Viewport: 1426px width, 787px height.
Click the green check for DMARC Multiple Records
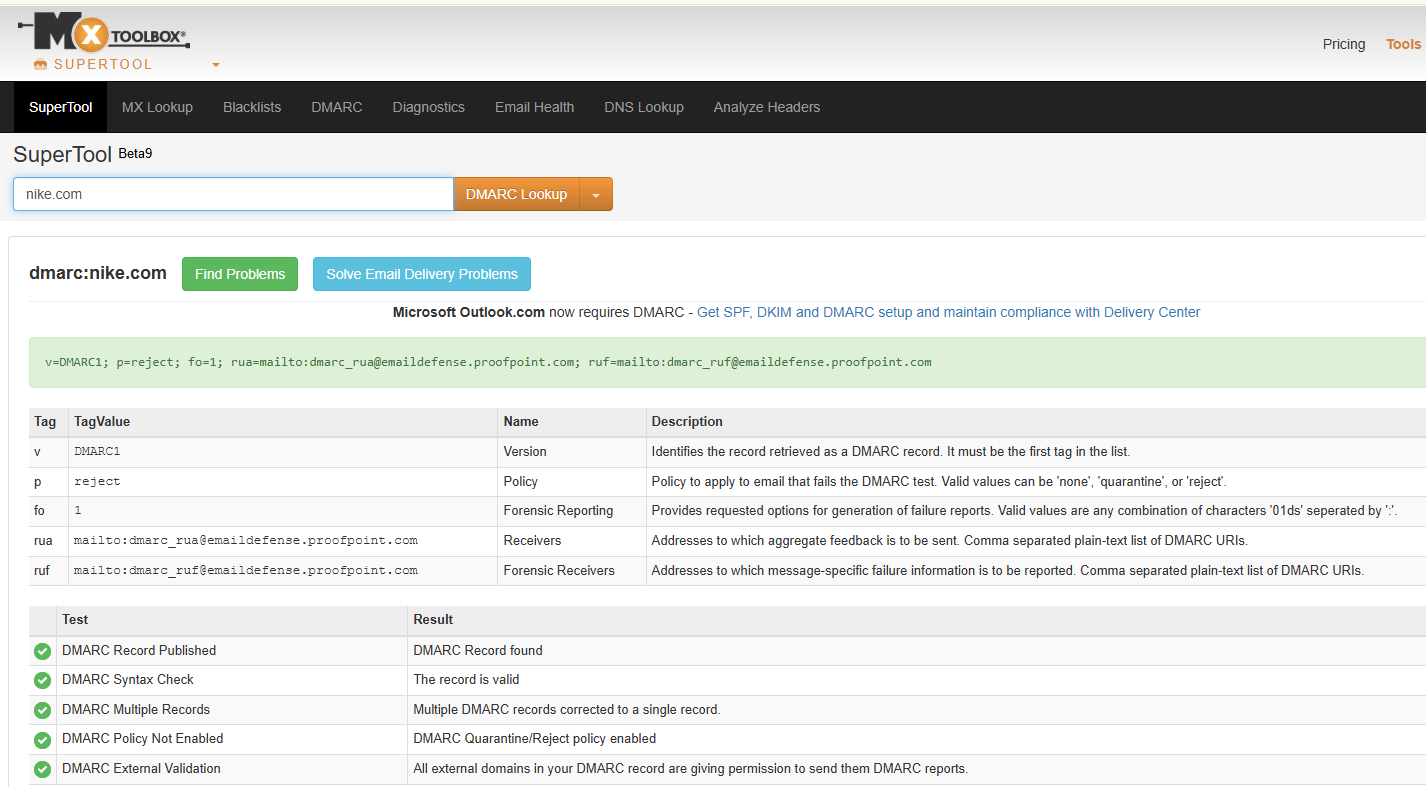point(42,710)
